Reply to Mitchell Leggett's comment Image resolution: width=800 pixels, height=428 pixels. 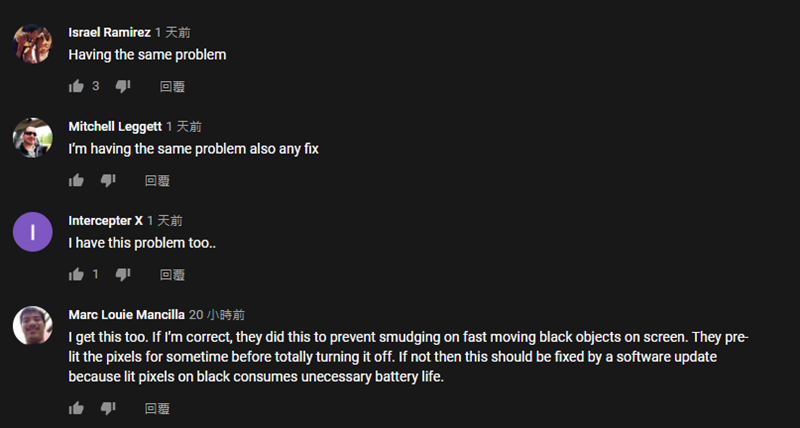click(157, 181)
